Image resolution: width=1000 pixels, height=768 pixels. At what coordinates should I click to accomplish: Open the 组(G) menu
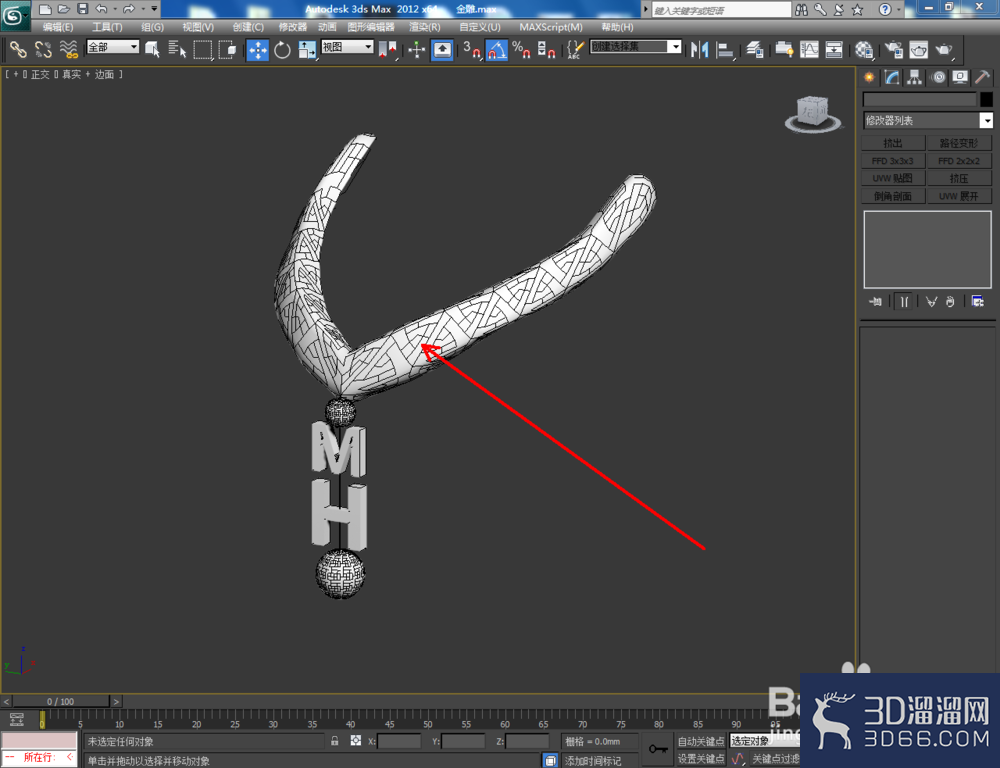pyautogui.click(x=152, y=27)
